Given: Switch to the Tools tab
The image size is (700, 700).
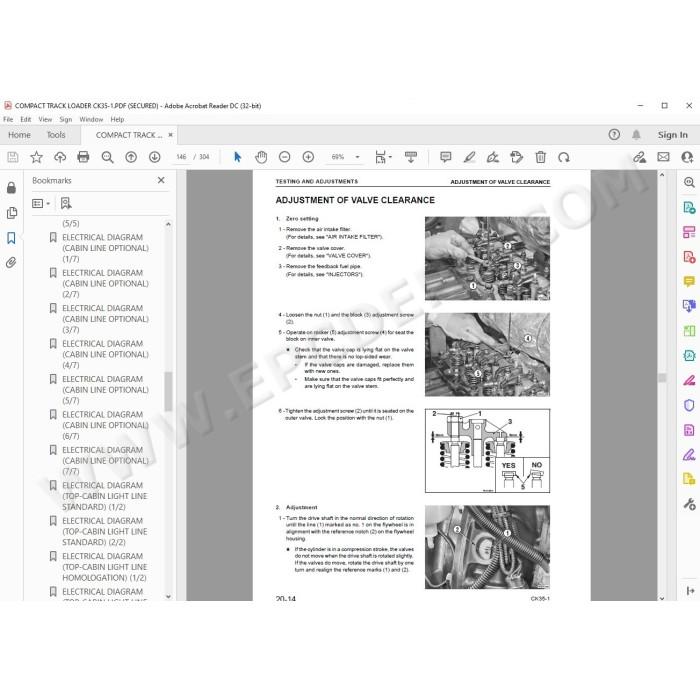Looking at the screenshot, I should click(56, 135).
